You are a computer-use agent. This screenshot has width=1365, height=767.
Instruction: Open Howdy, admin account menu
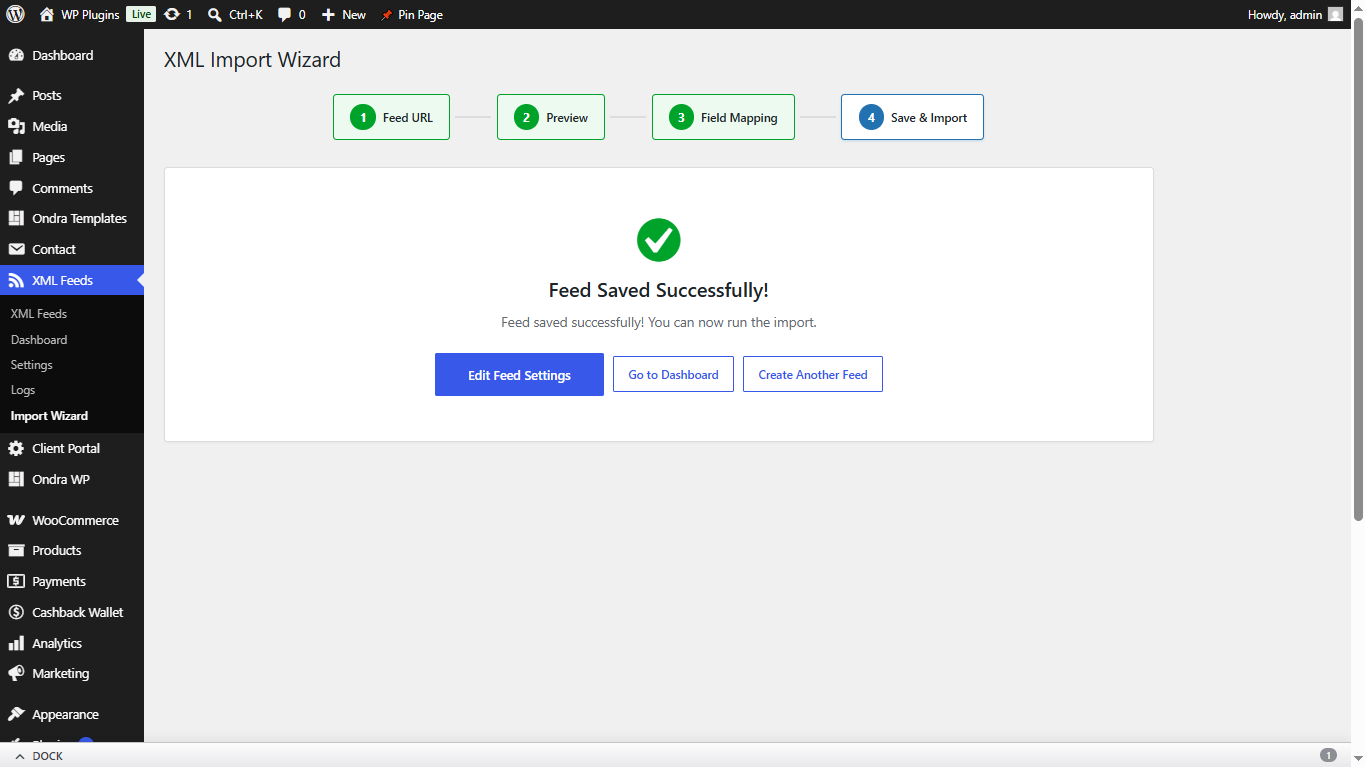[1295, 14]
